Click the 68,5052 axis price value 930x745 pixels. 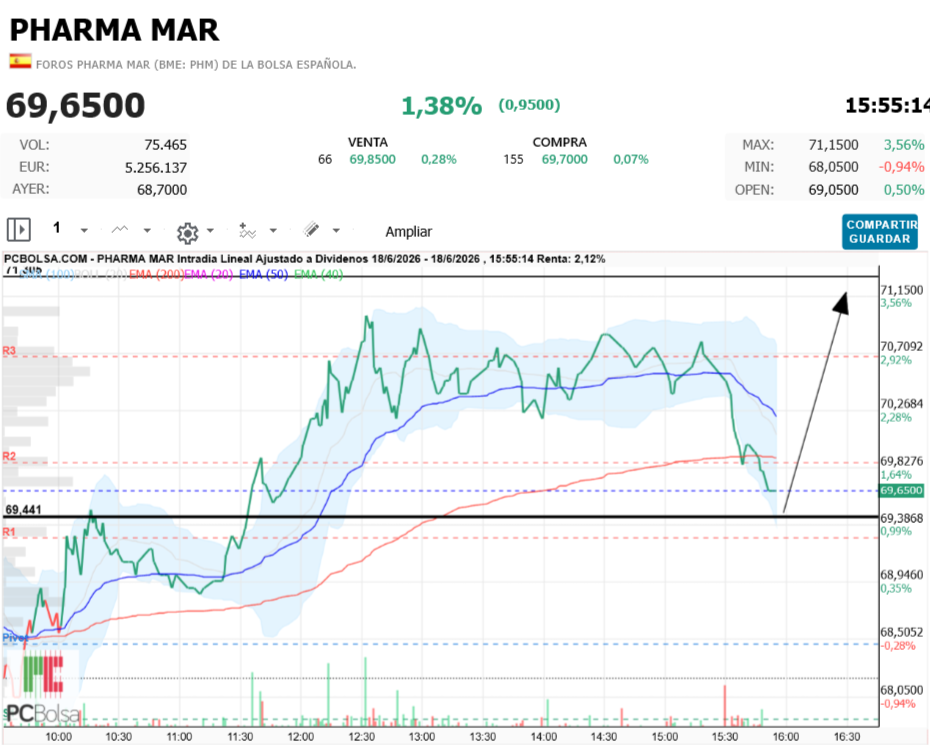pyautogui.click(x=902, y=632)
